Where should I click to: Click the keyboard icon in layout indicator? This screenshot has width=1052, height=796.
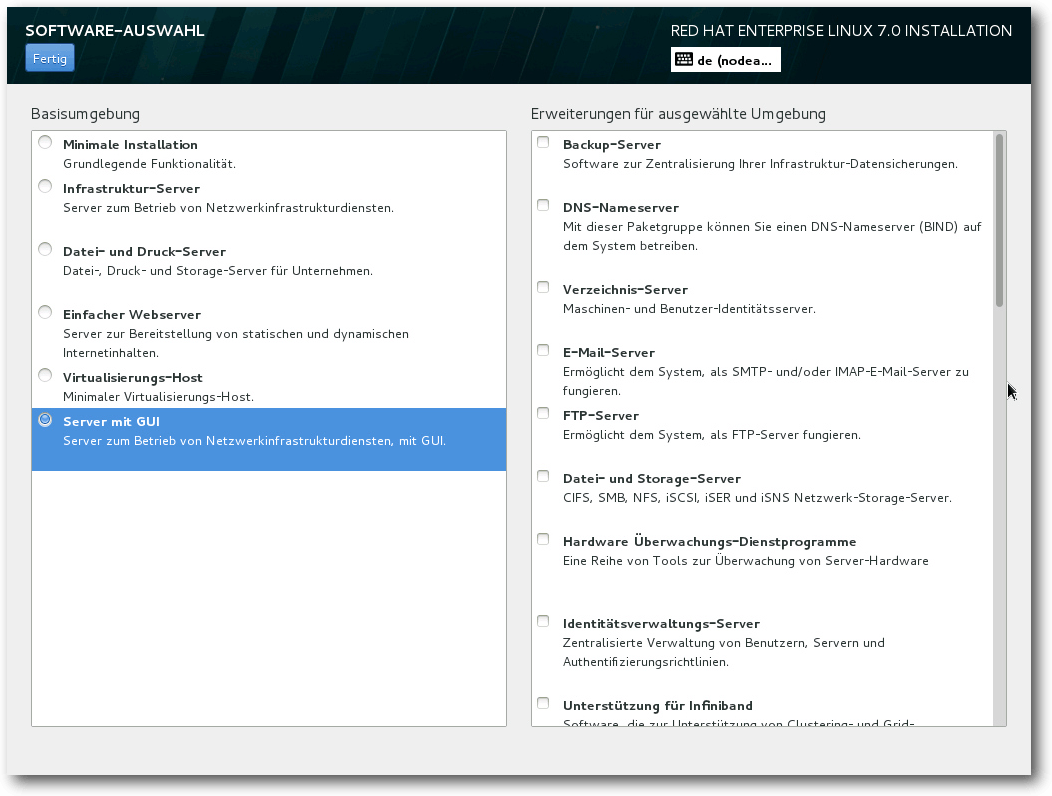click(x=684, y=60)
